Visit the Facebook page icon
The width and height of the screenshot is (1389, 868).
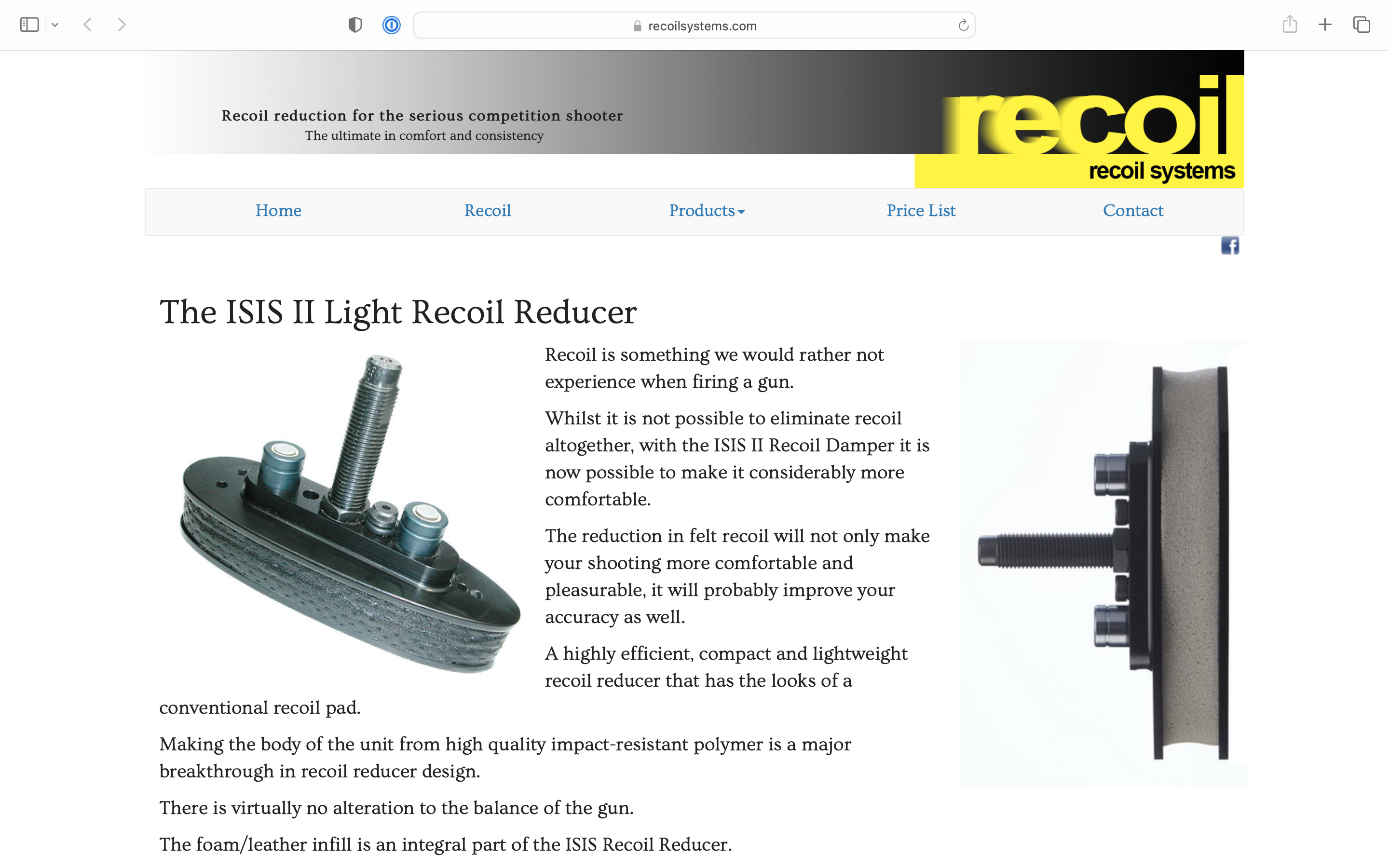pyautogui.click(x=1229, y=246)
